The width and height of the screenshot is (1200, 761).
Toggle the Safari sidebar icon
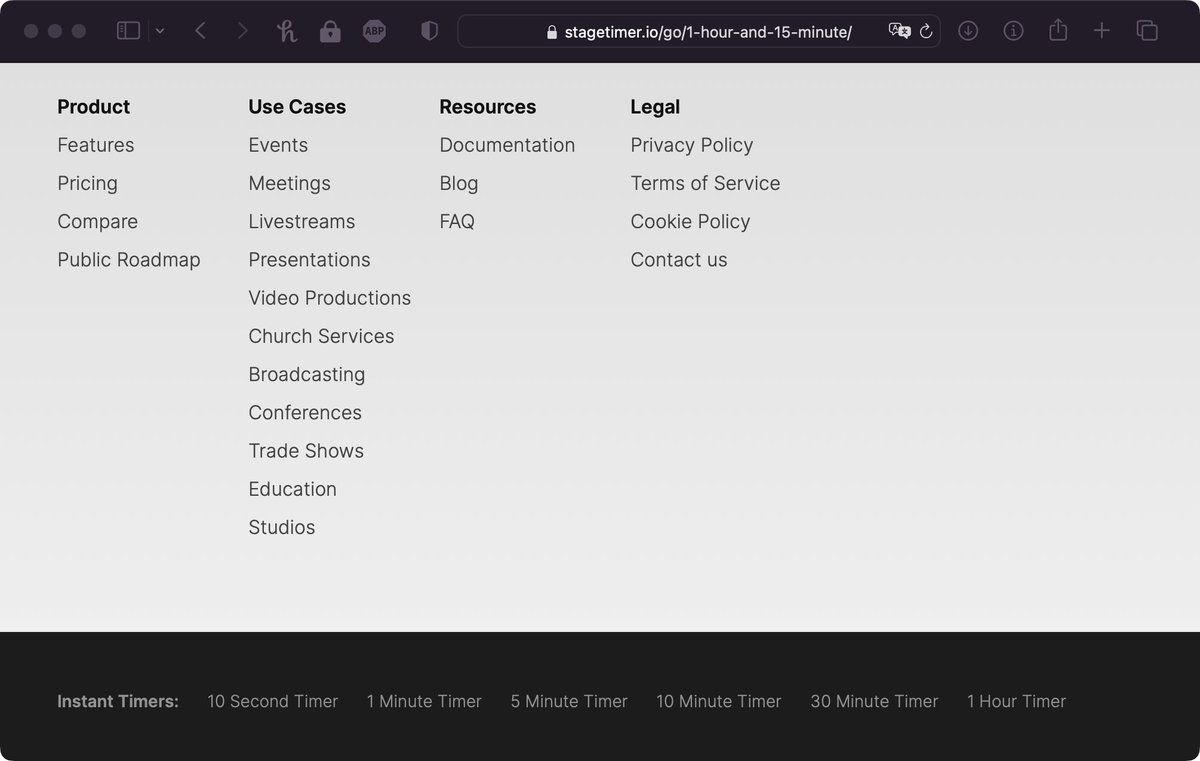(128, 31)
